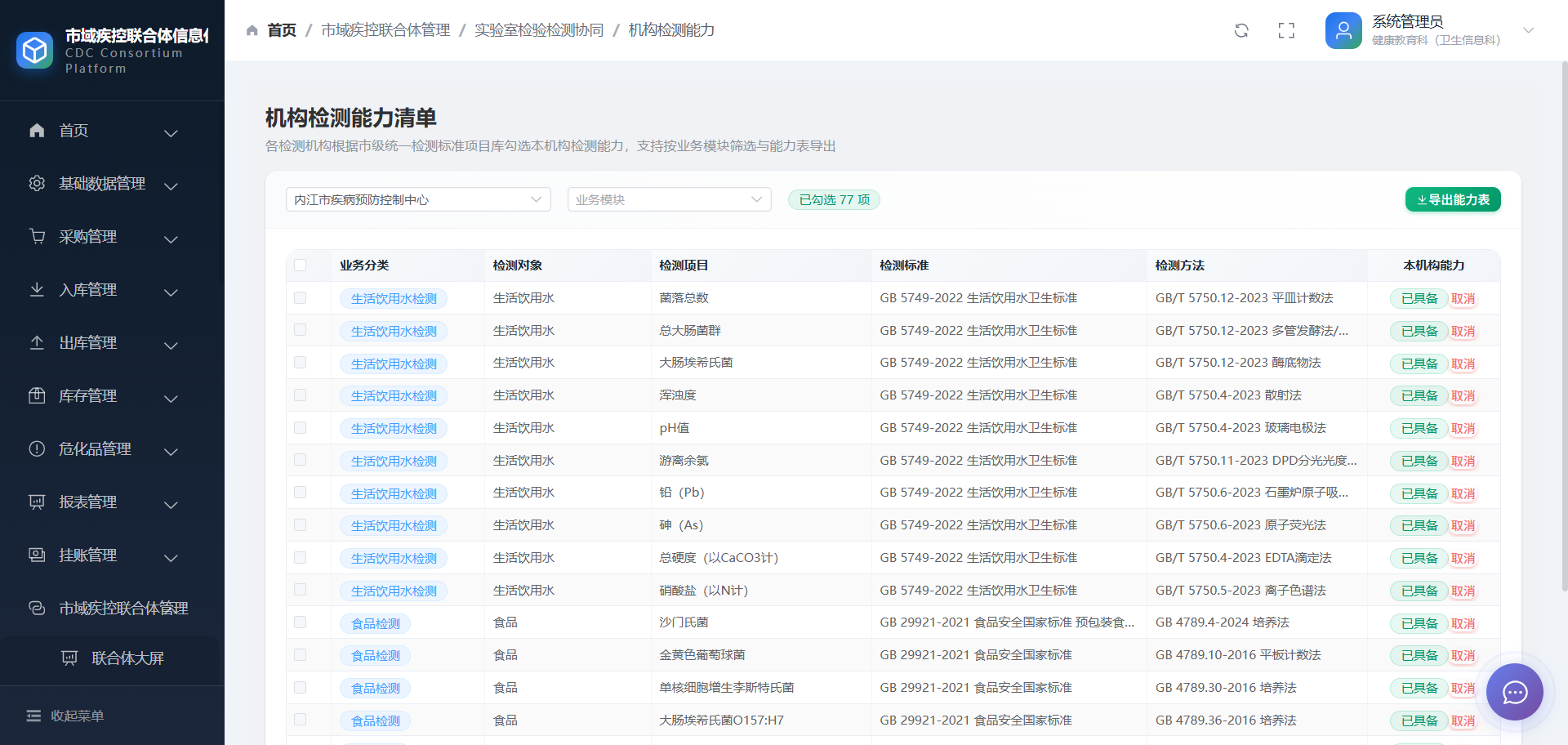This screenshot has height=745, width=1568.
Task: Click the upload icon for 出库管理
Action: [37, 343]
